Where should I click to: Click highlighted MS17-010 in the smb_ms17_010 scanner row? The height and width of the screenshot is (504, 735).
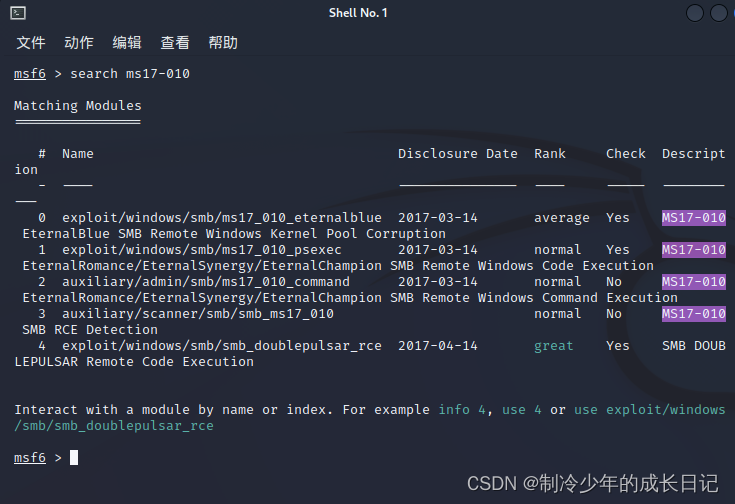click(x=694, y=313)
